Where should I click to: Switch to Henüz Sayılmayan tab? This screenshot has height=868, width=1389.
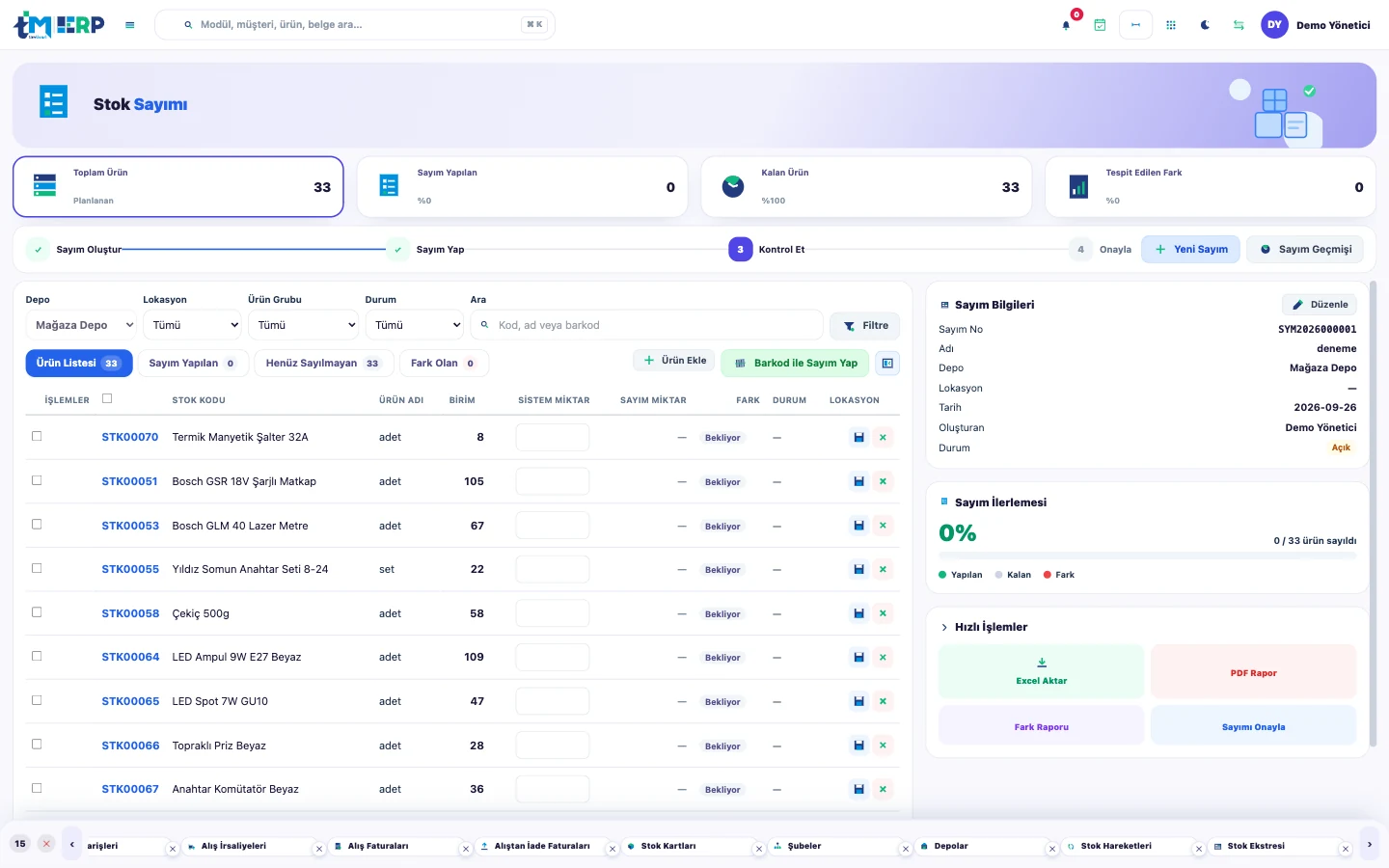click(322, 364)
